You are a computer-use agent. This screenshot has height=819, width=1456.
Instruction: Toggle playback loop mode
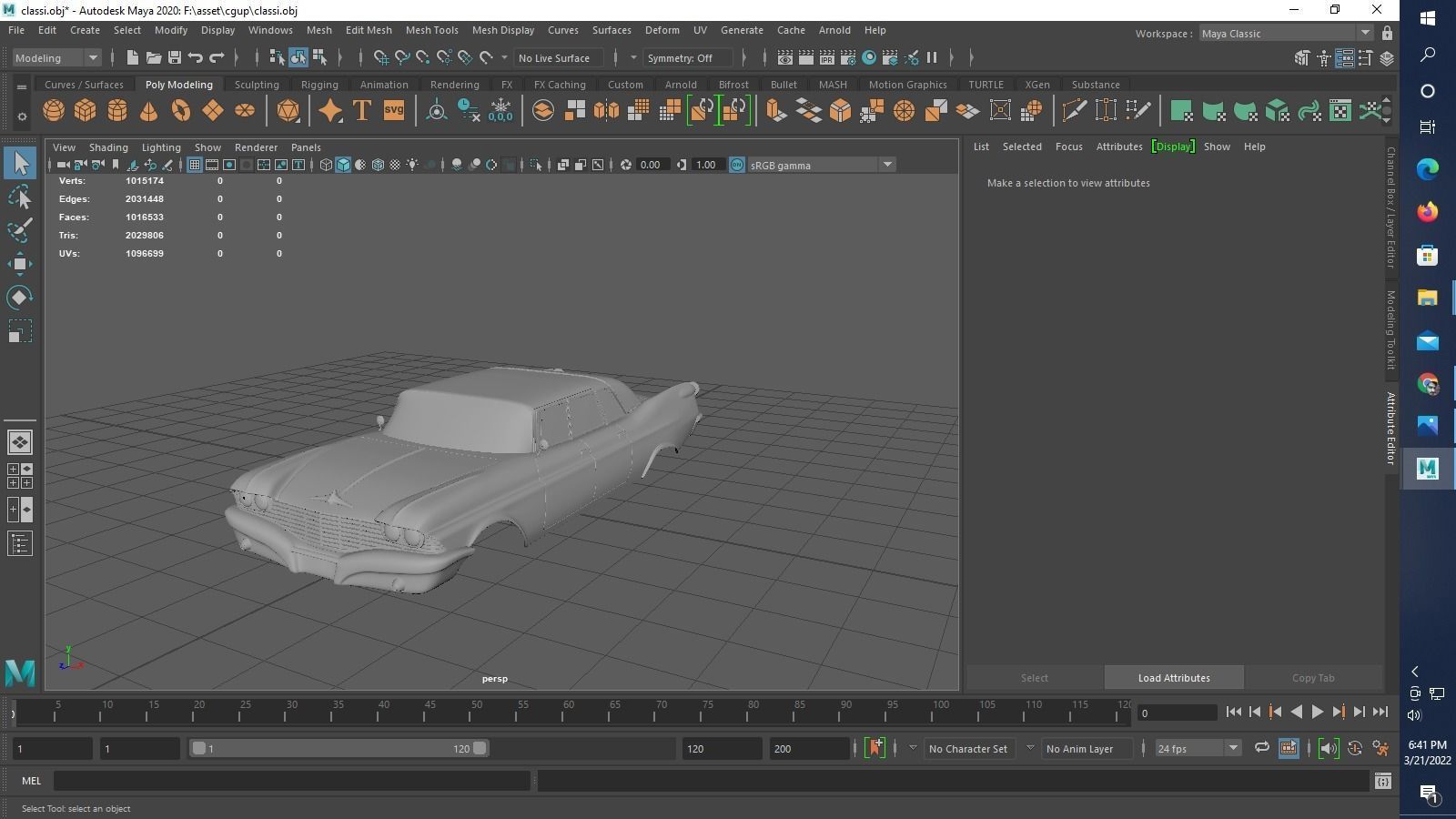coord(1261,748)
